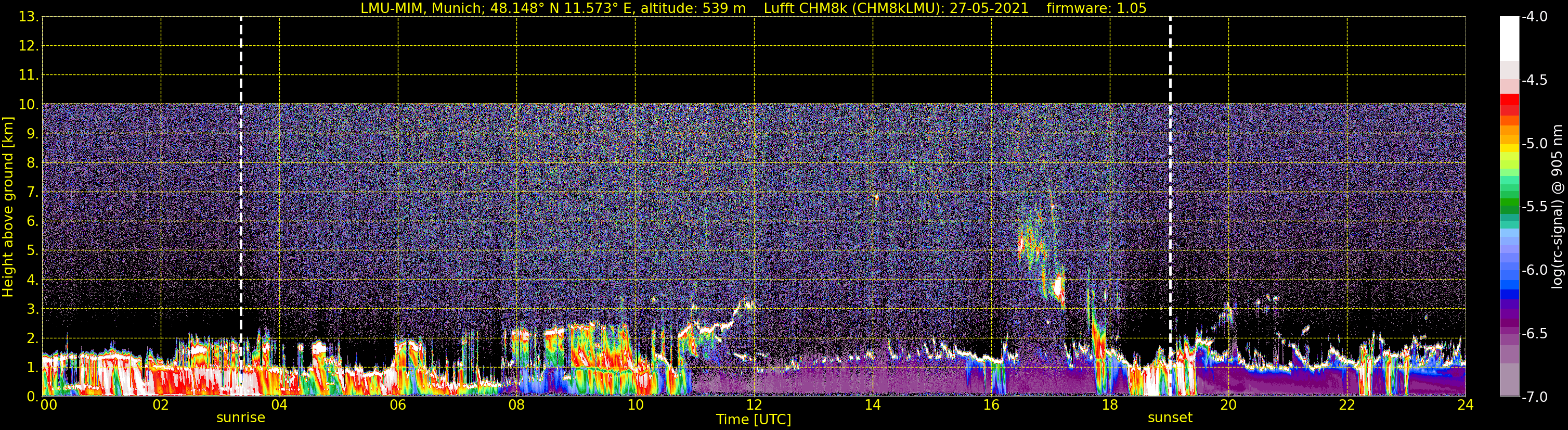Click the '10' tick on the time axis

[x=636, y=405]
